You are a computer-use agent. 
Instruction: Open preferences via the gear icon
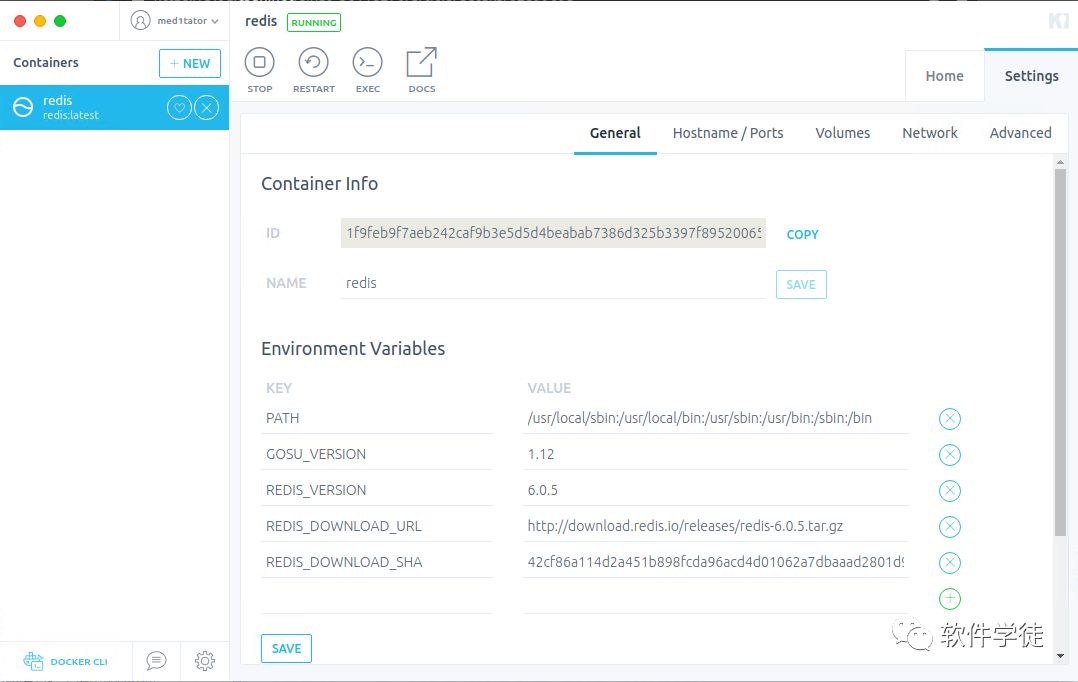pos(205,661)
